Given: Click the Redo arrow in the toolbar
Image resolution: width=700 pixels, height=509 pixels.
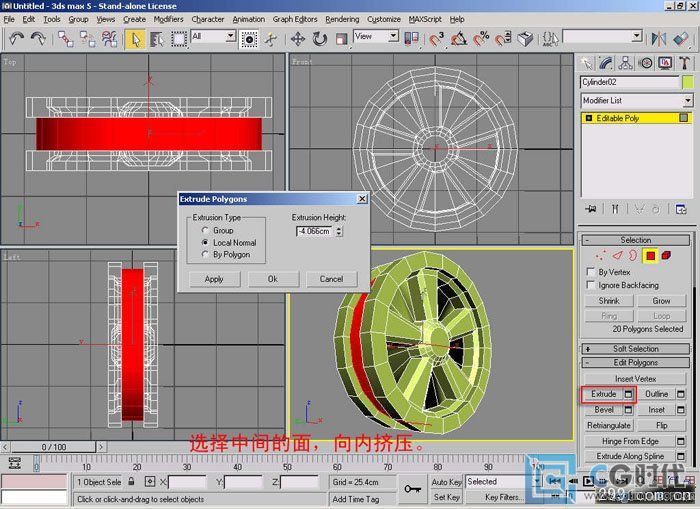Looking at the screenshot, I should 38,39.
